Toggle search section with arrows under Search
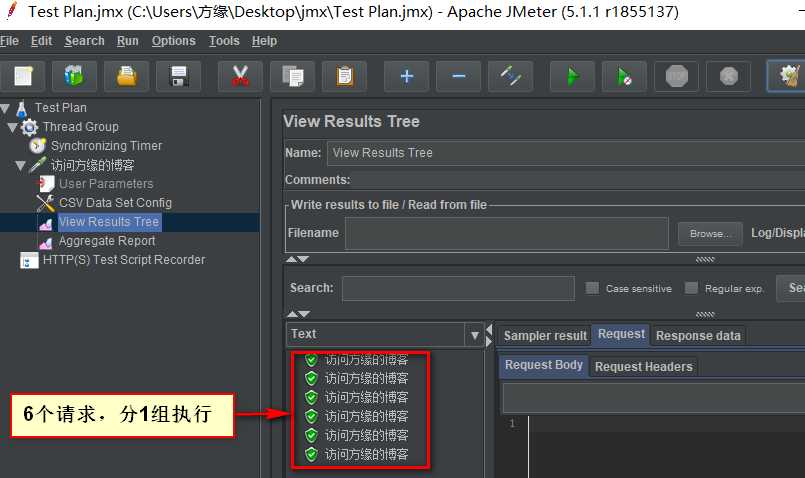 [x=298, y=314]
